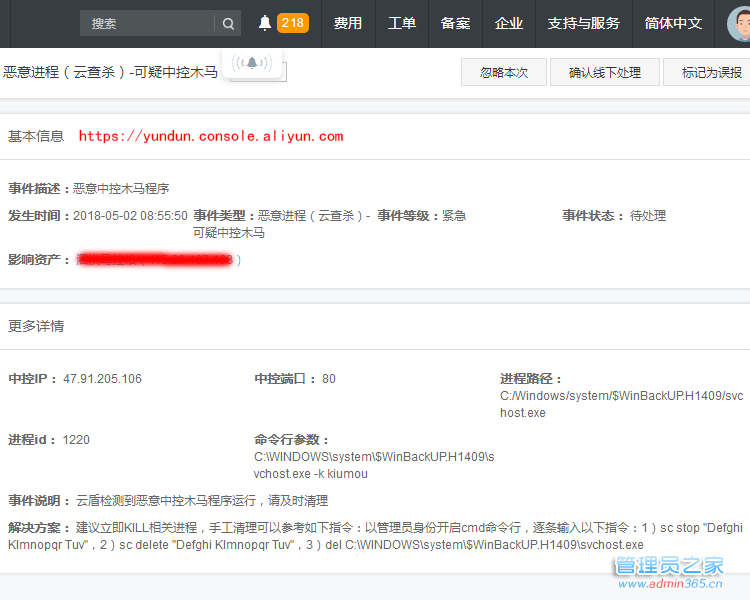The image size is (750, 600).
Task: Click the 事件说明 text about 云盾检测
Action: 202,501
